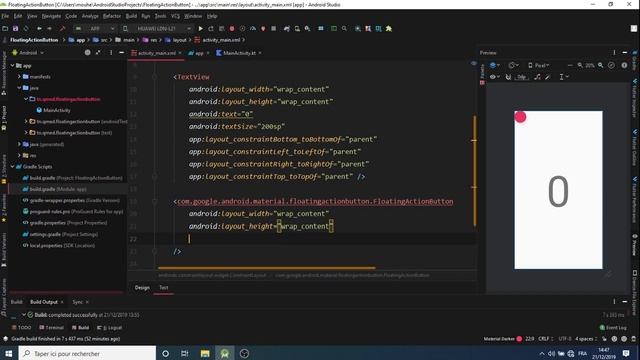This screenshot has height=360, width=640.
Task: Click zoom-to-fit icon in Preview toolbar
Action: (611, 65)
